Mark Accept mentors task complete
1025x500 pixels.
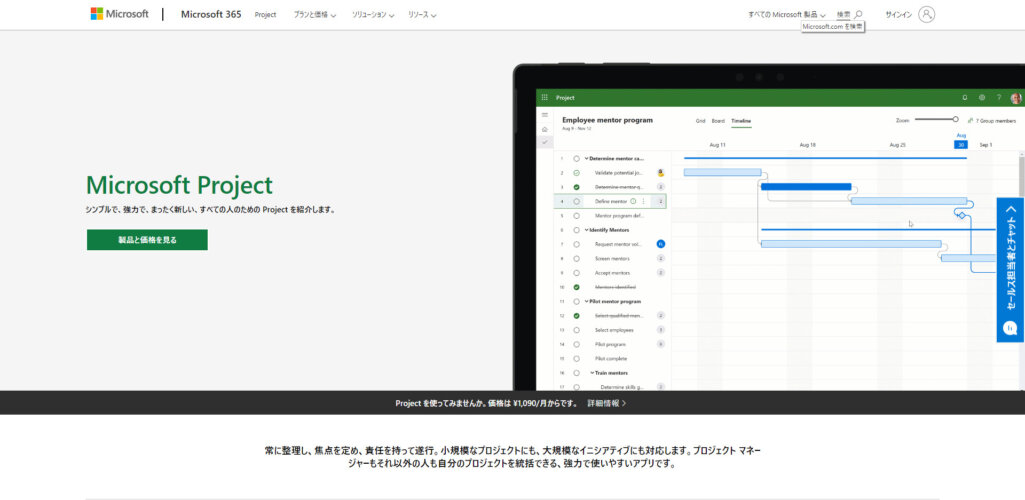(576, 273)
